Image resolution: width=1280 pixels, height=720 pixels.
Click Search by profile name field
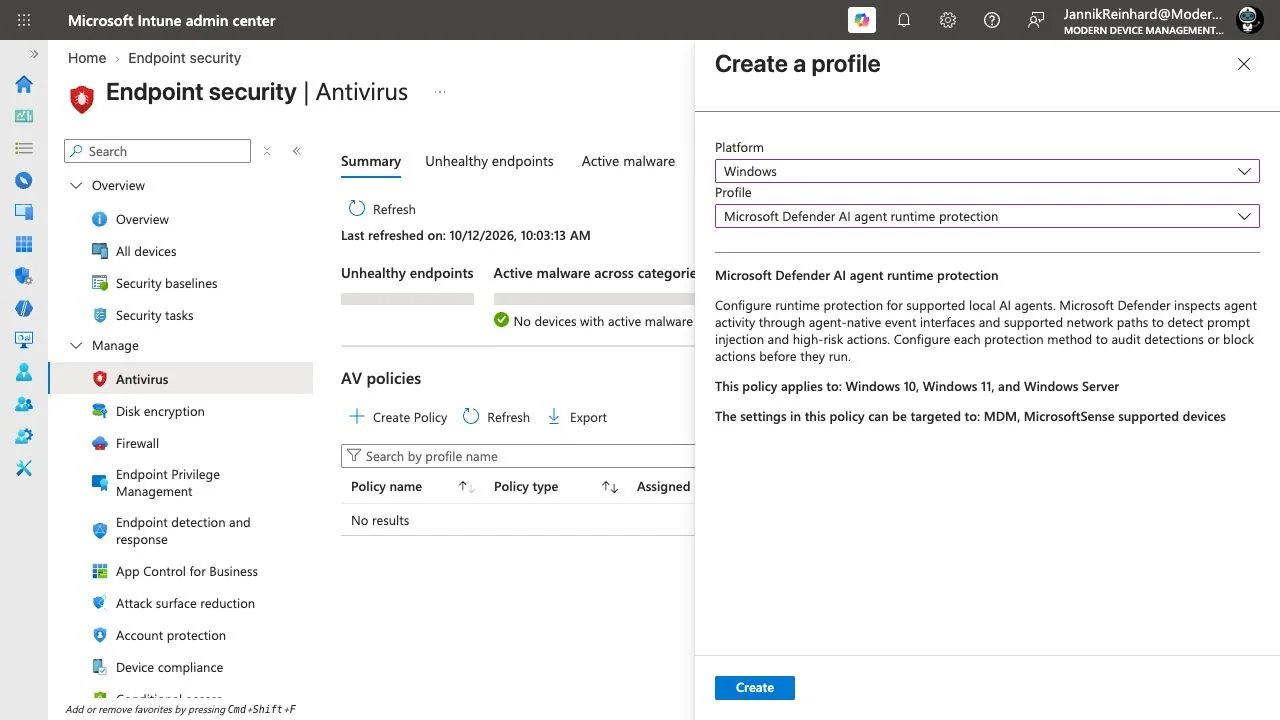click(518, 456)
